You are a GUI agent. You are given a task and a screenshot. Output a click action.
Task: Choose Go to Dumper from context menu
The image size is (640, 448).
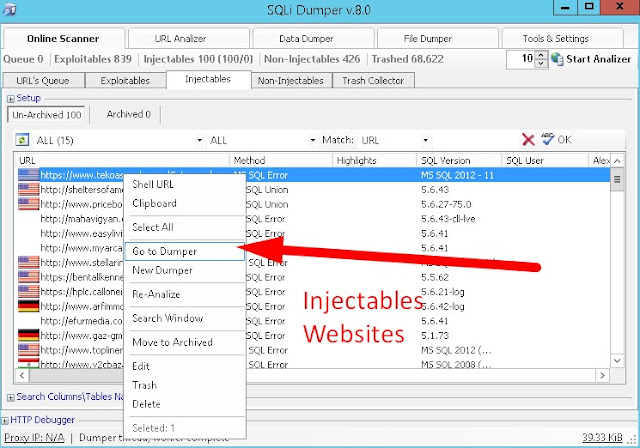click(184, 251)
